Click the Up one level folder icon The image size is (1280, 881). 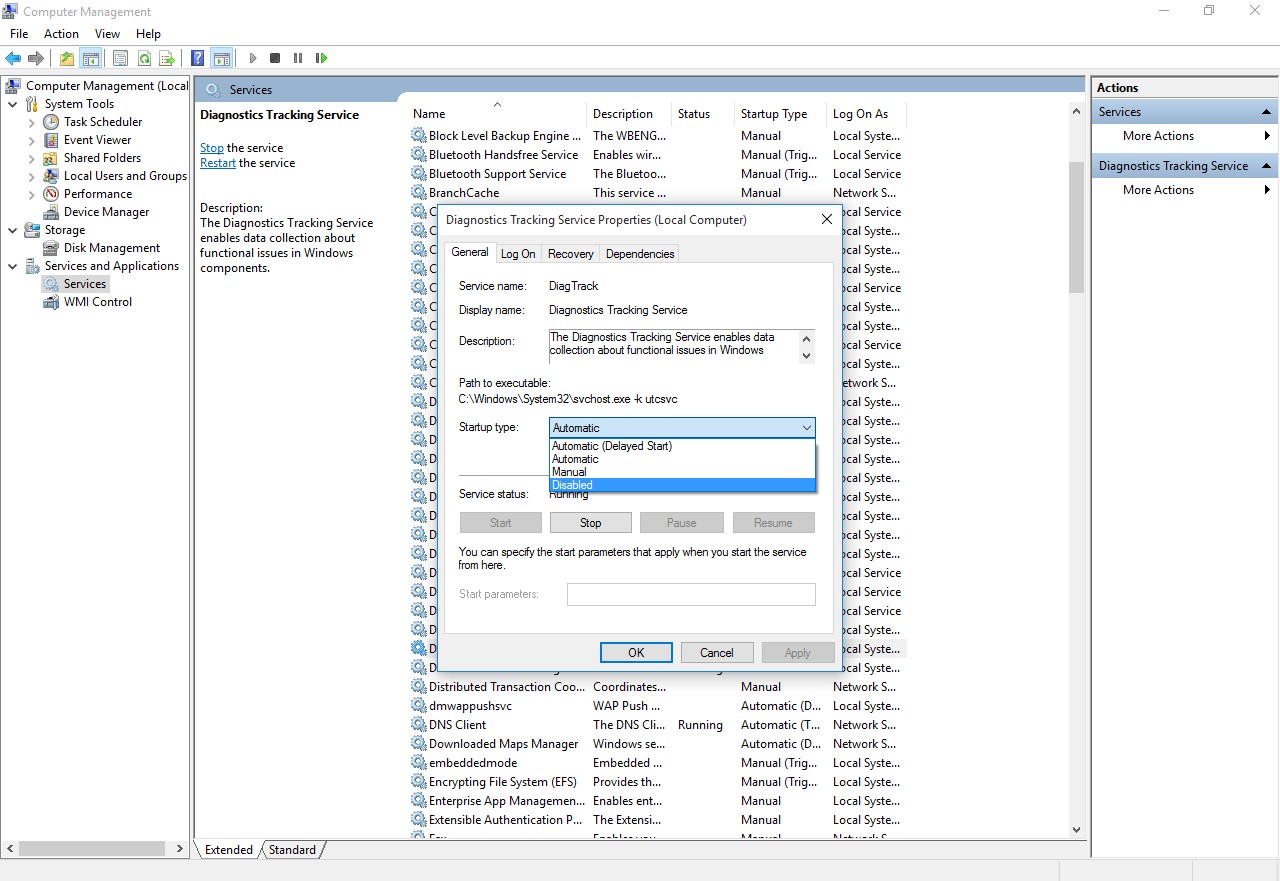coord(67,58)
